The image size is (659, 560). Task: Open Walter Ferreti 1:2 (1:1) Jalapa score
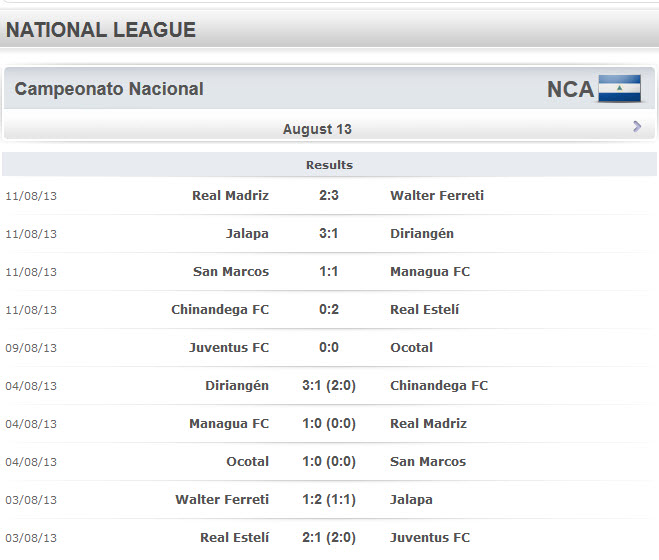pyautogui.click(x=329, y=500)
